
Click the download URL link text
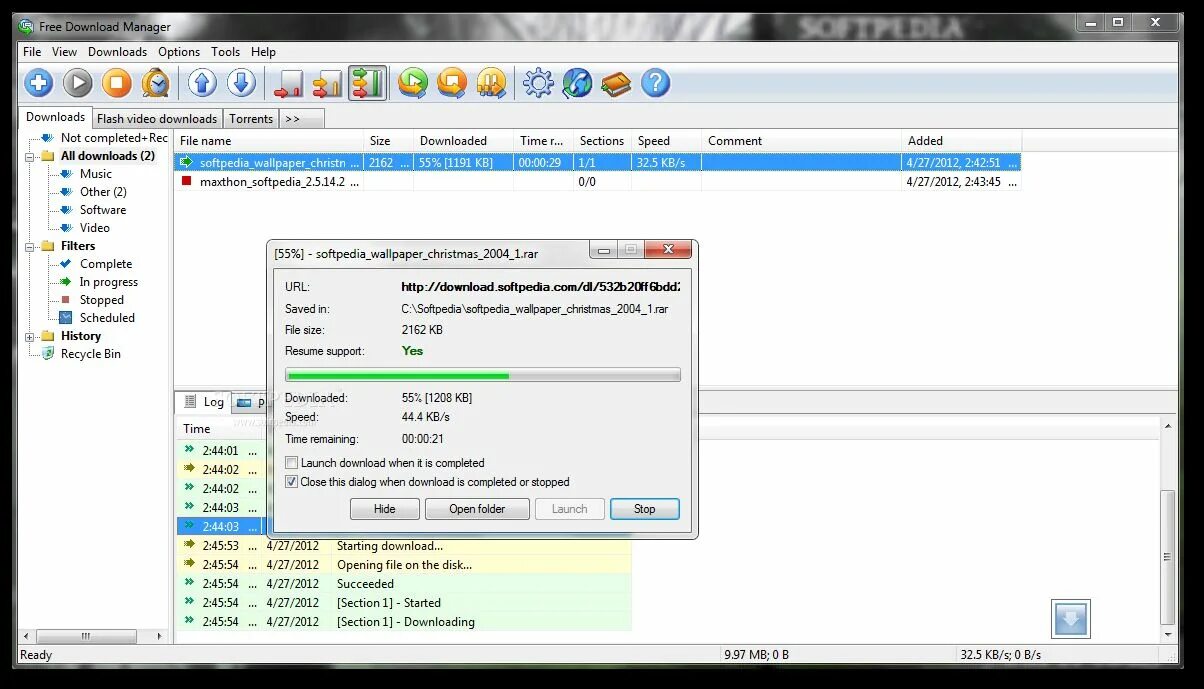pos(541,287)
